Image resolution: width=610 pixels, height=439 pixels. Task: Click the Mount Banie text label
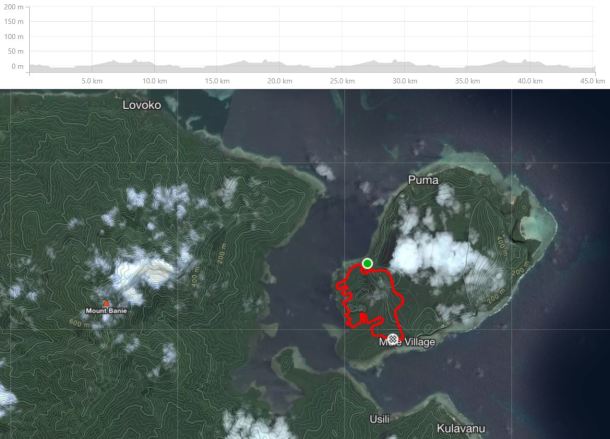pyautogui.click(x=106, y=312)
